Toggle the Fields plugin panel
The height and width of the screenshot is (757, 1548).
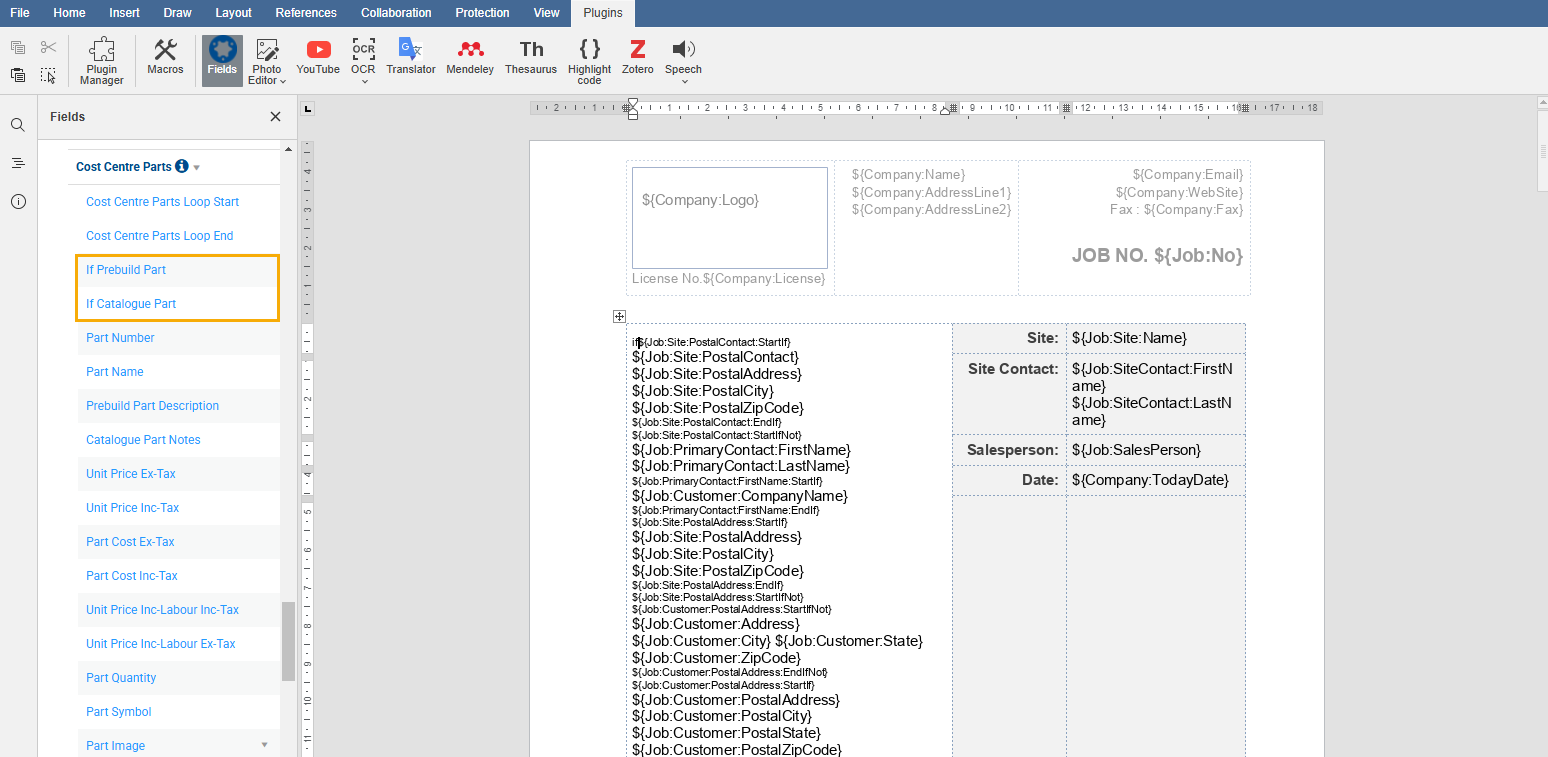pos(222,59)
